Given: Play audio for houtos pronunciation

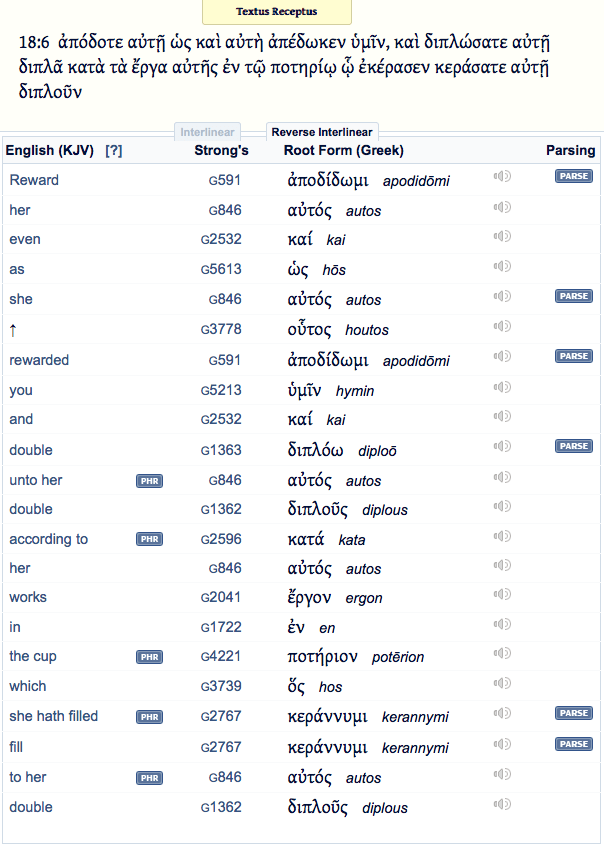Looking at the screenshot, I should coord(502,327).
